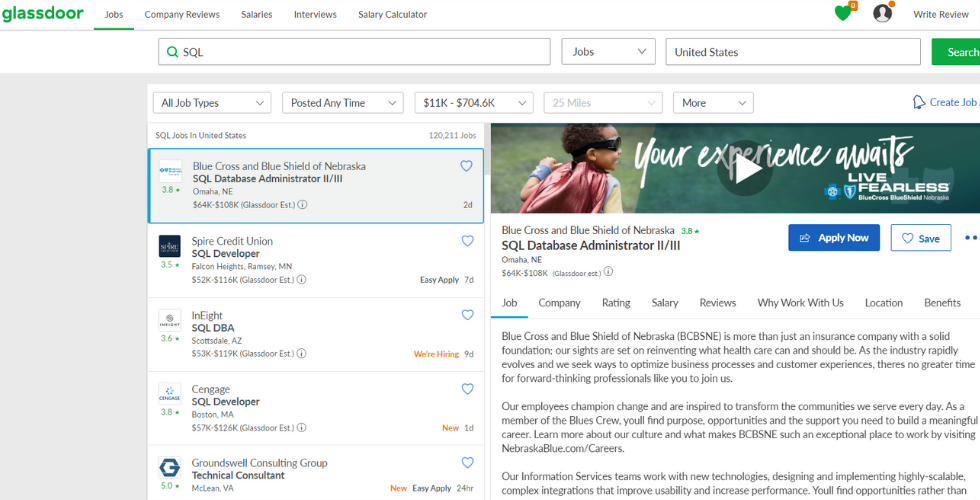Click the 120,211 Jobs count text

click(x=452, y=135)
